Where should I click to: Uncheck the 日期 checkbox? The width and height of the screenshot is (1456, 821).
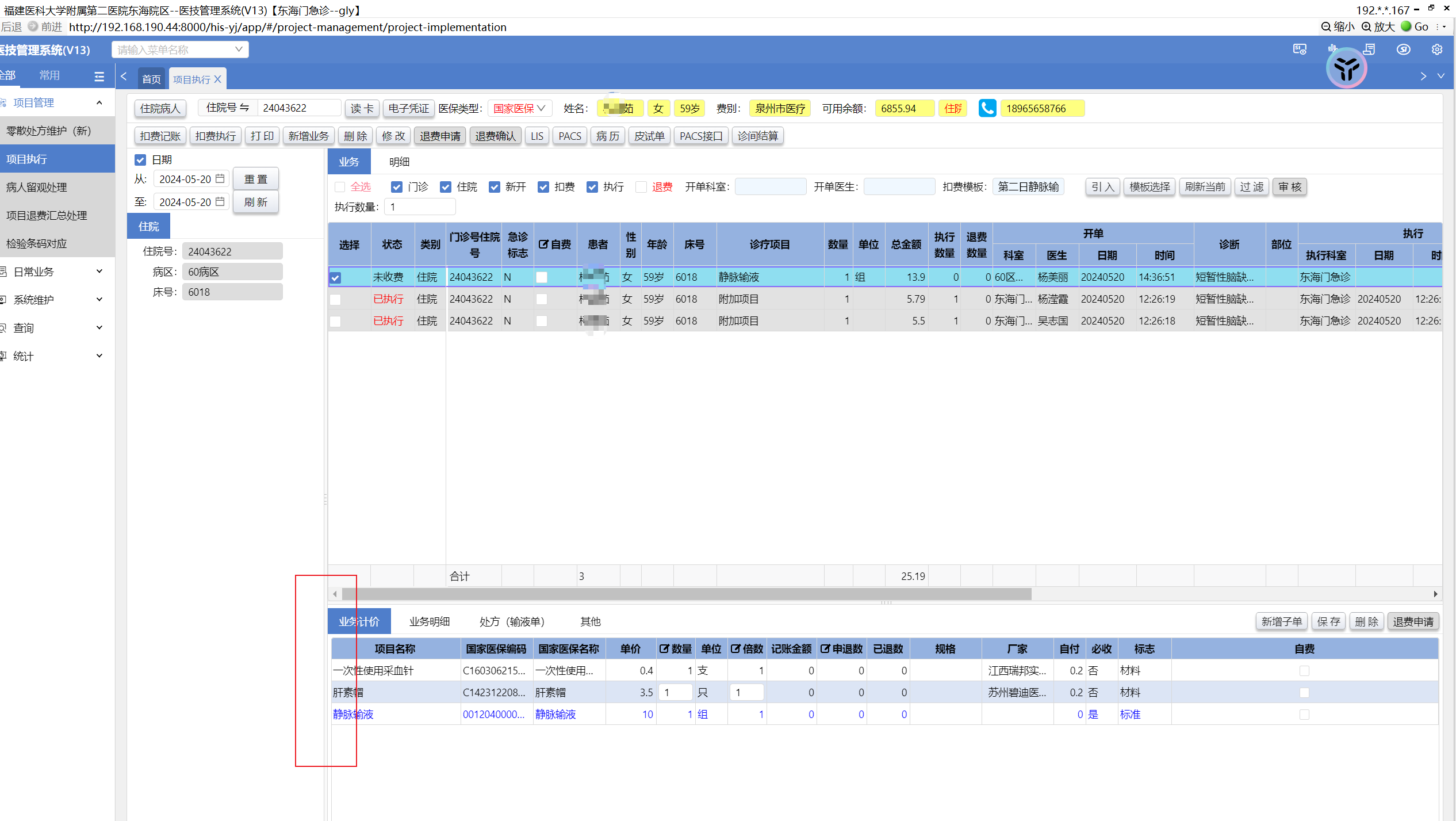pyautogui.click(x=140, y=160)
